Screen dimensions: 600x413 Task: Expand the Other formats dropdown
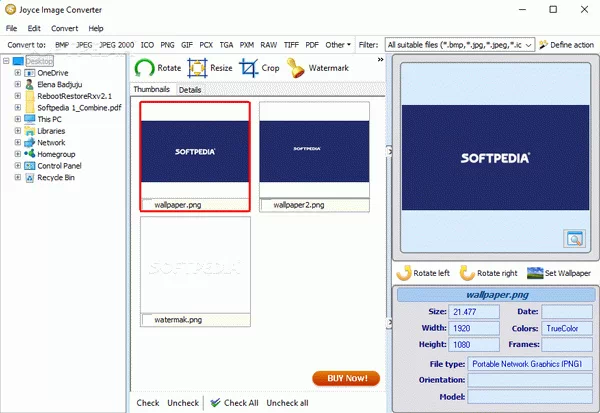[x=338, y=45]
